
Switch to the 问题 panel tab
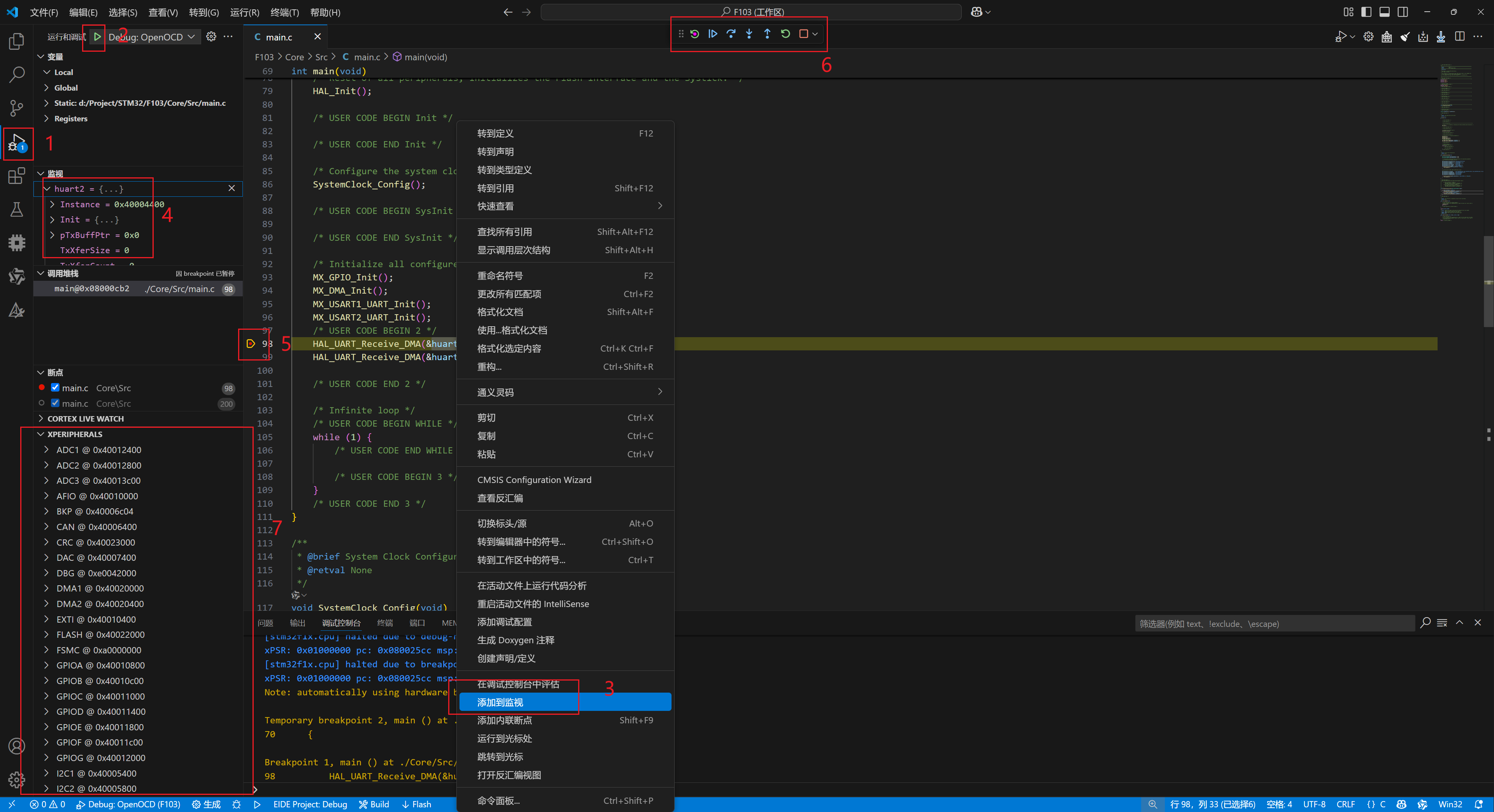click(x=266, y=623)
